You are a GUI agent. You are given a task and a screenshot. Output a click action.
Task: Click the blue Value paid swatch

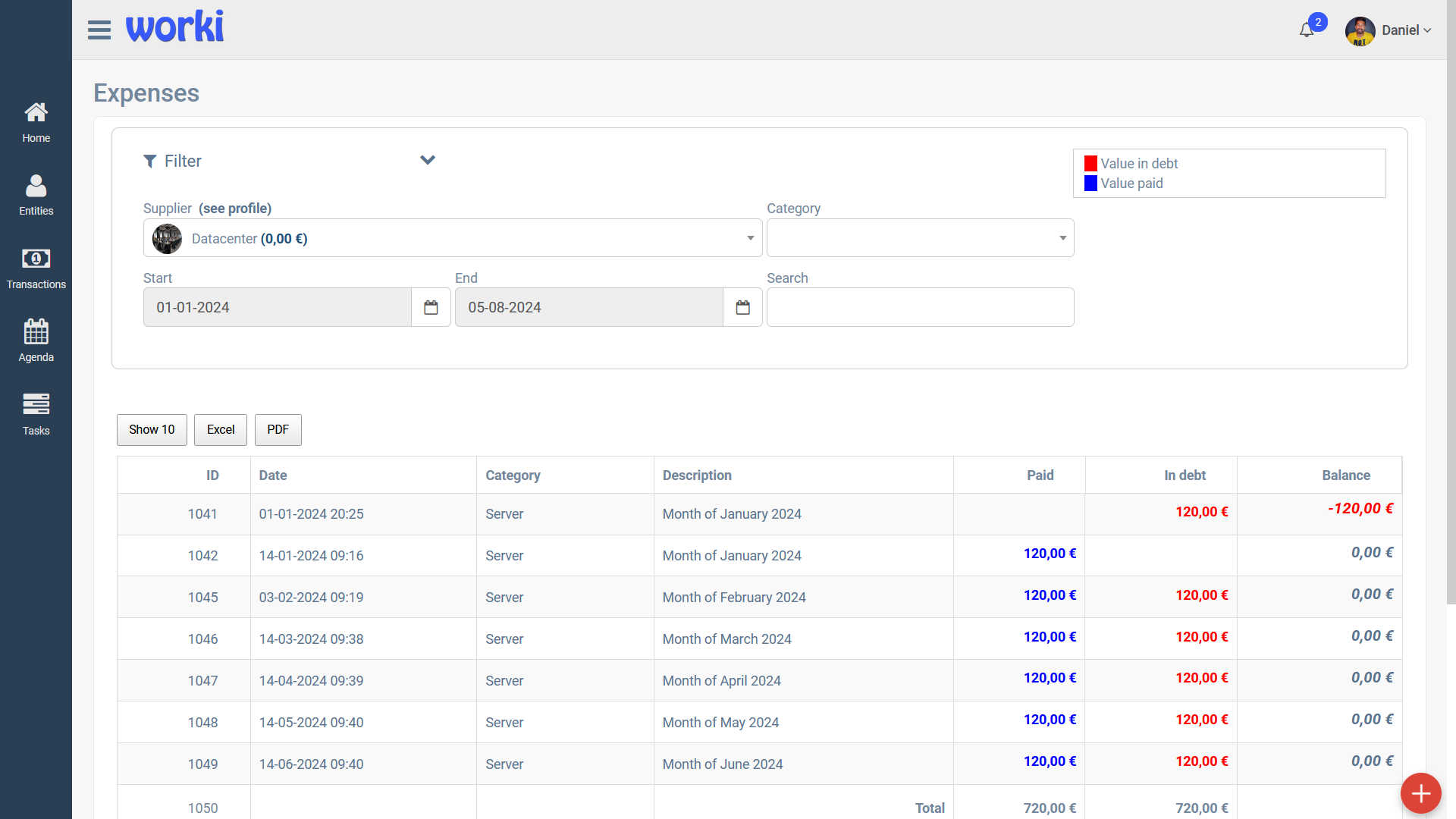point(1090,183)
